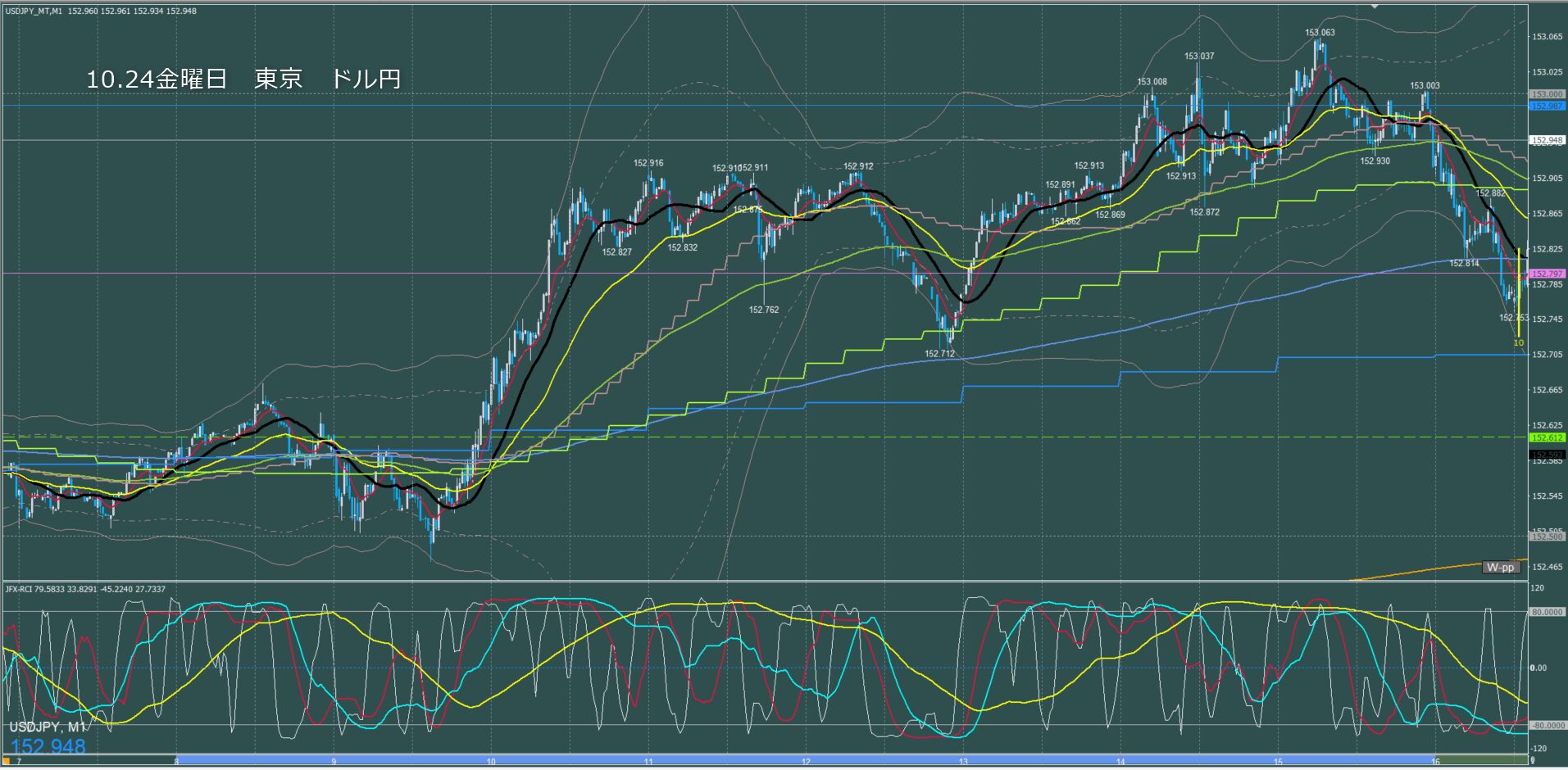This screenshot has height=770, width=1568.
Task: Click the white 152.948 current price label
Action: [1547, 140]
